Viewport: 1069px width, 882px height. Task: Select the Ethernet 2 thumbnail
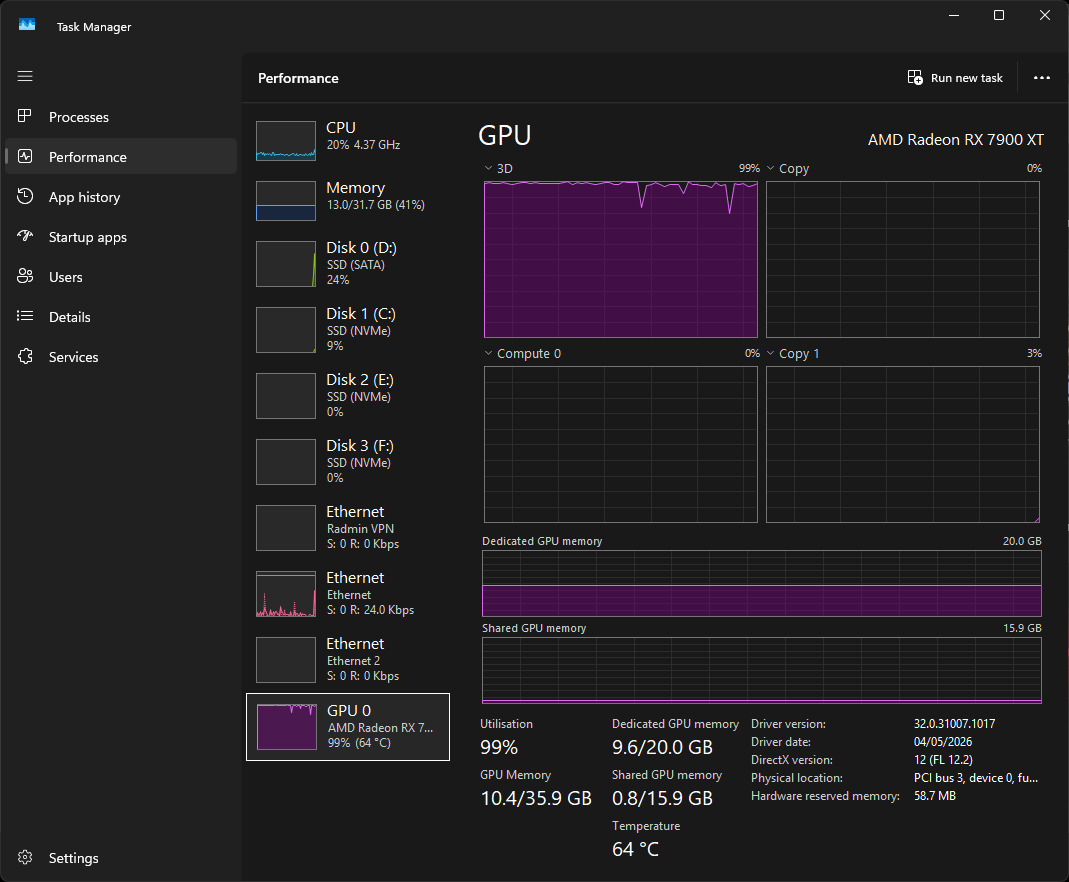286,660
